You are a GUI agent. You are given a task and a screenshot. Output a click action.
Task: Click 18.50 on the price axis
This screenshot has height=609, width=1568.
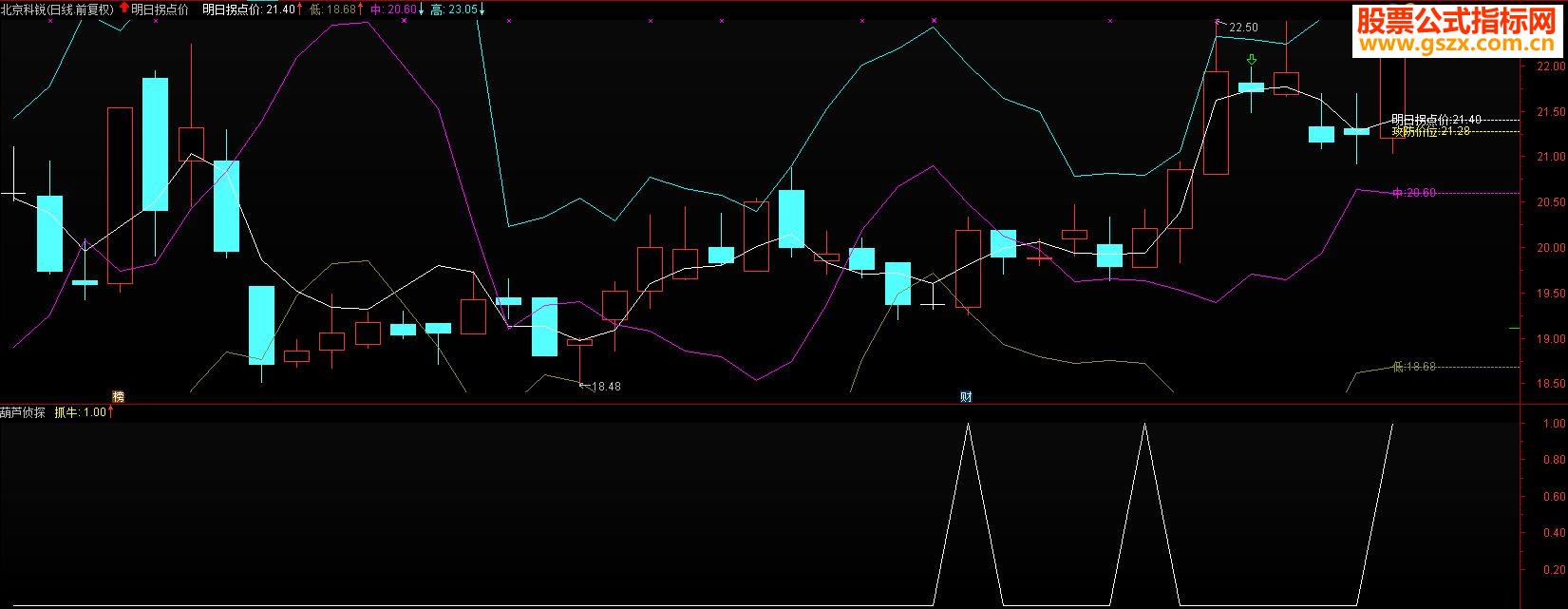[x=1552, y=384]
